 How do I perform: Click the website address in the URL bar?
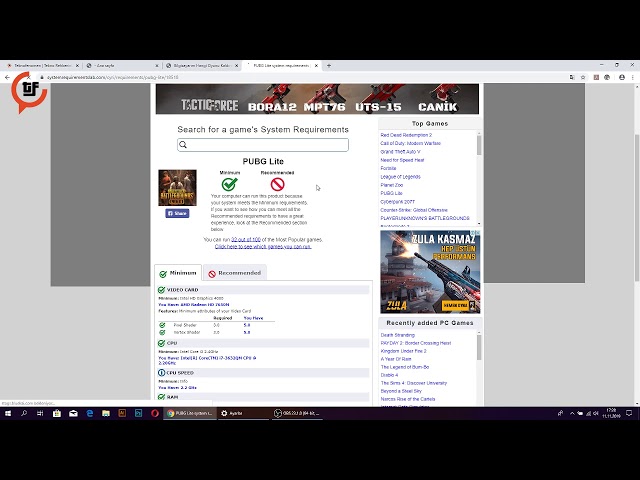112,77
